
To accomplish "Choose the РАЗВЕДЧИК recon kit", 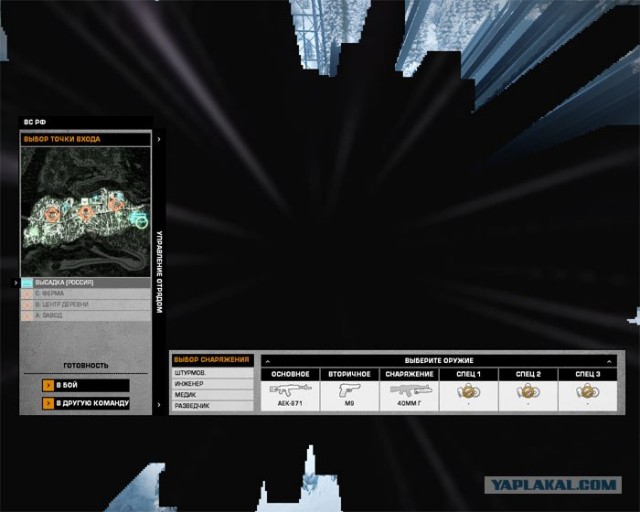I will pyautogui.click(x=213, y=406).
